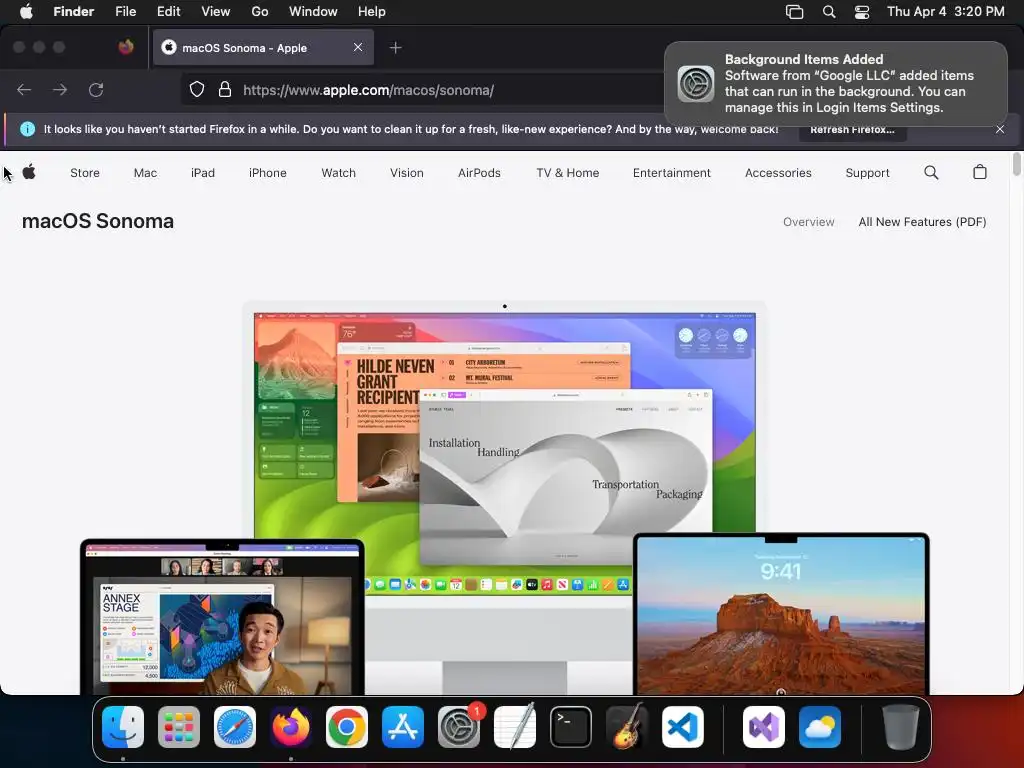Click the apple.com search magnifier icon
The image size is (1024, 768).
tap(931, 172)
